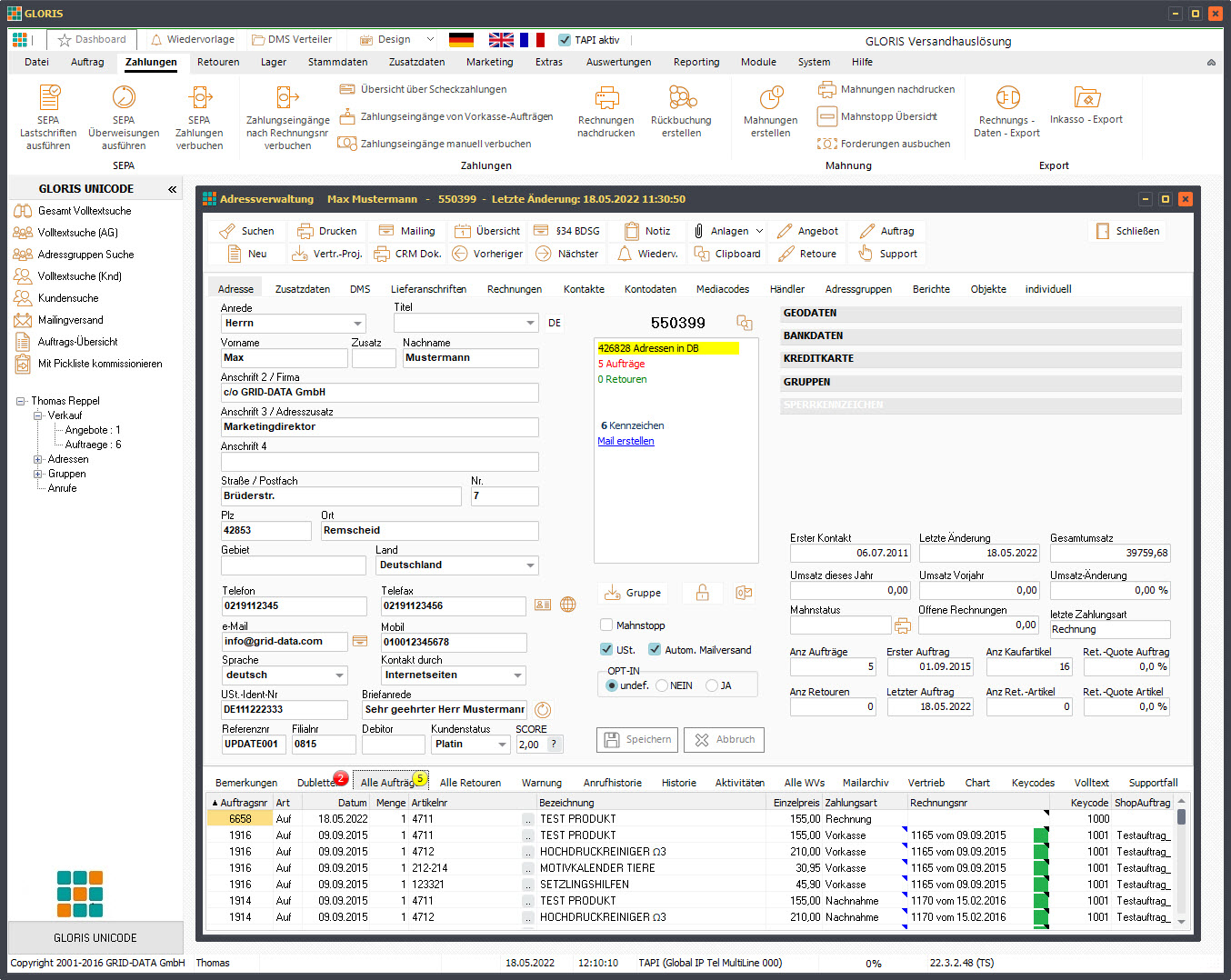This screenshot has height=980, width=1231.
Task: Open SEPA Zahlungen verbuchen
Action: click(199, 117)
